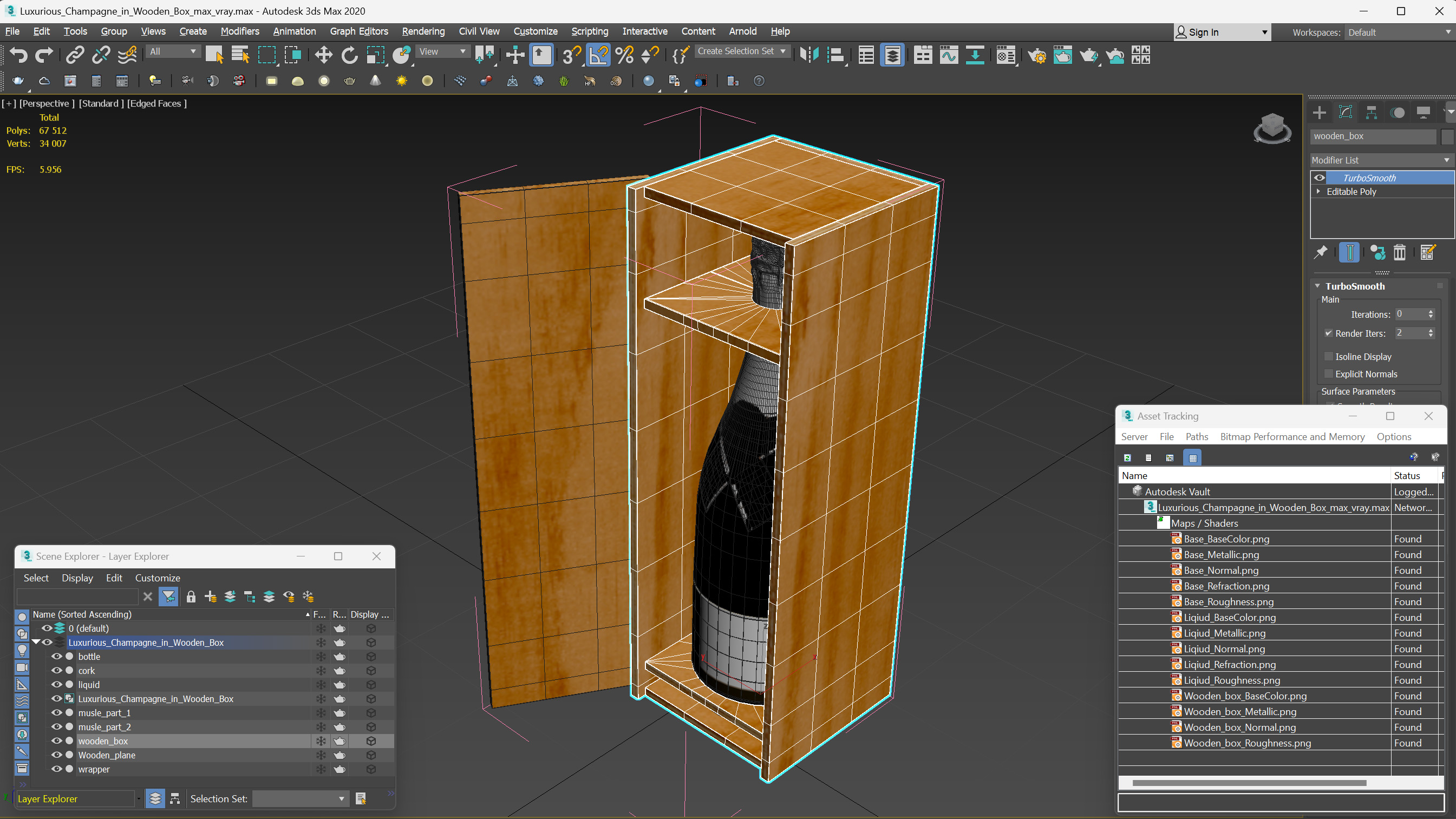
Task: Open the Rendering menu
Action: [x=423, y=31]
